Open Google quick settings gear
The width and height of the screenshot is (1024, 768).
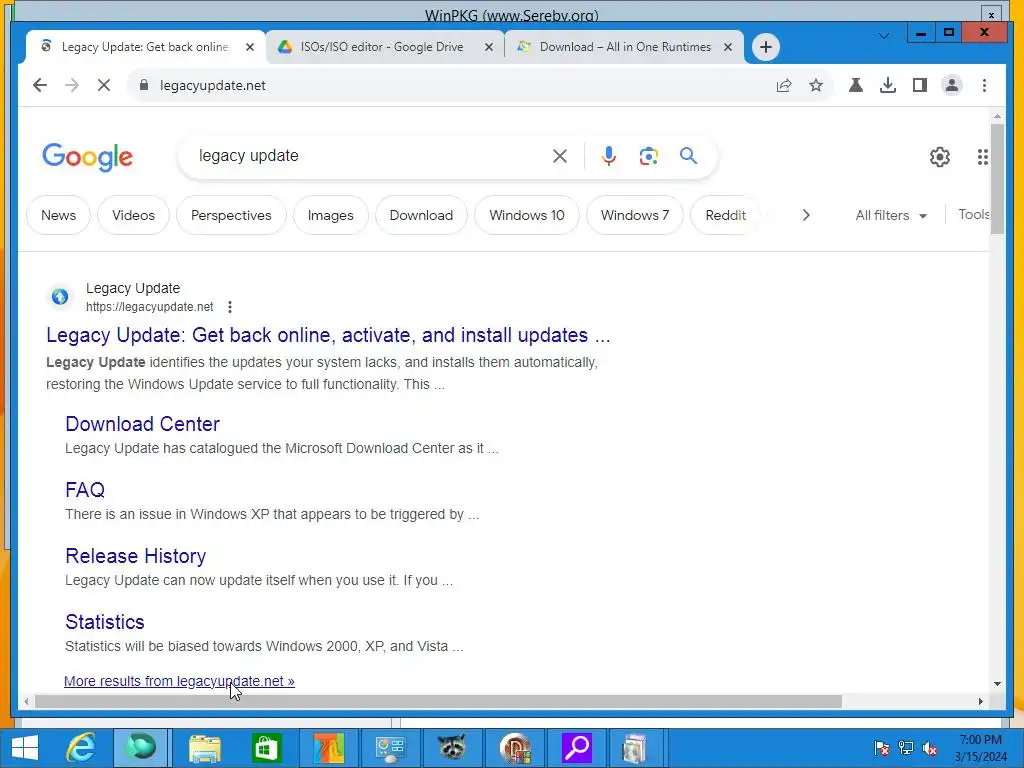point(939,157)
